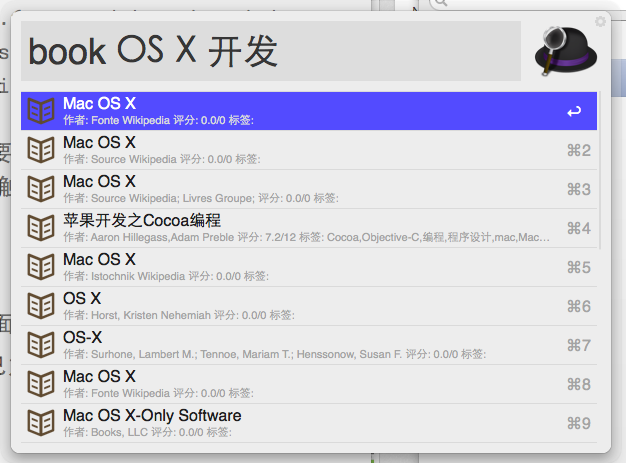Select 'Mac OS X' result labeled ⌘5
The height and width of the screenshot is (463, 626).
tap(309, 267)
